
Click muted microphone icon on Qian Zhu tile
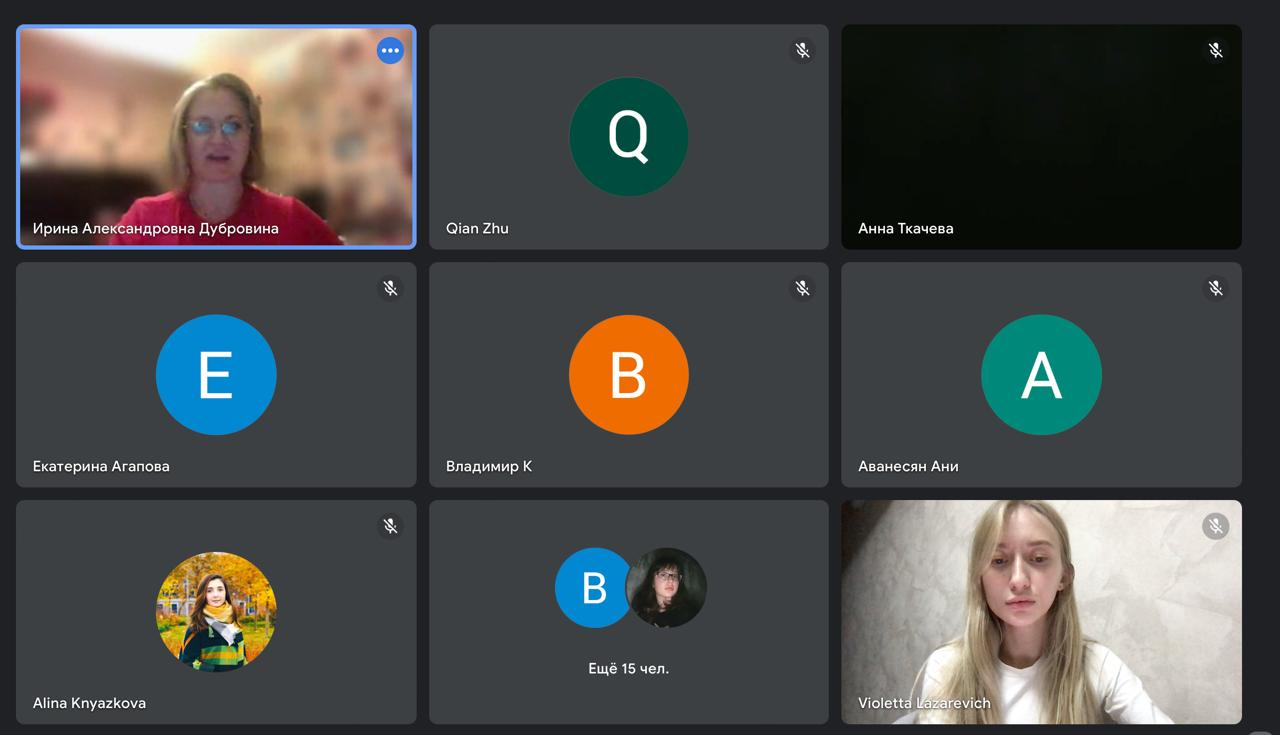(802, 50)
